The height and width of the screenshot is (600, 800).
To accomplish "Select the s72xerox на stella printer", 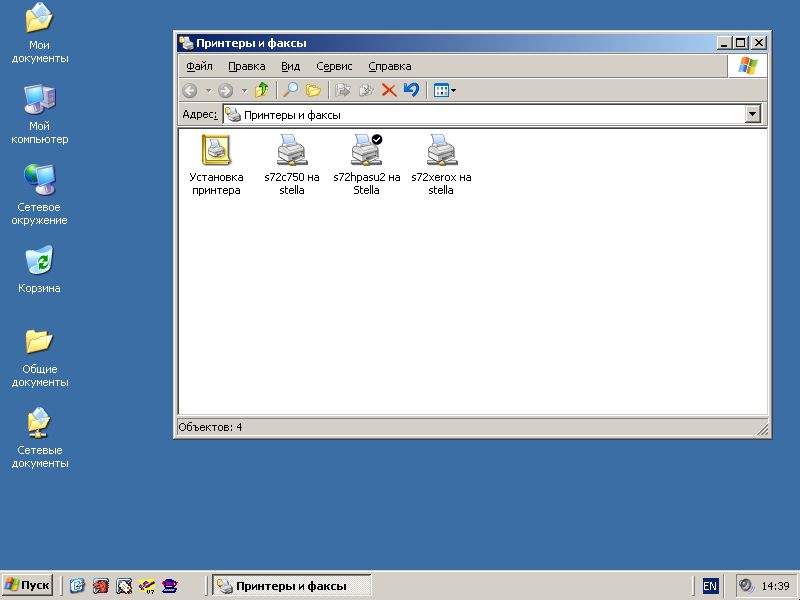I will click(x=441, y=151).
